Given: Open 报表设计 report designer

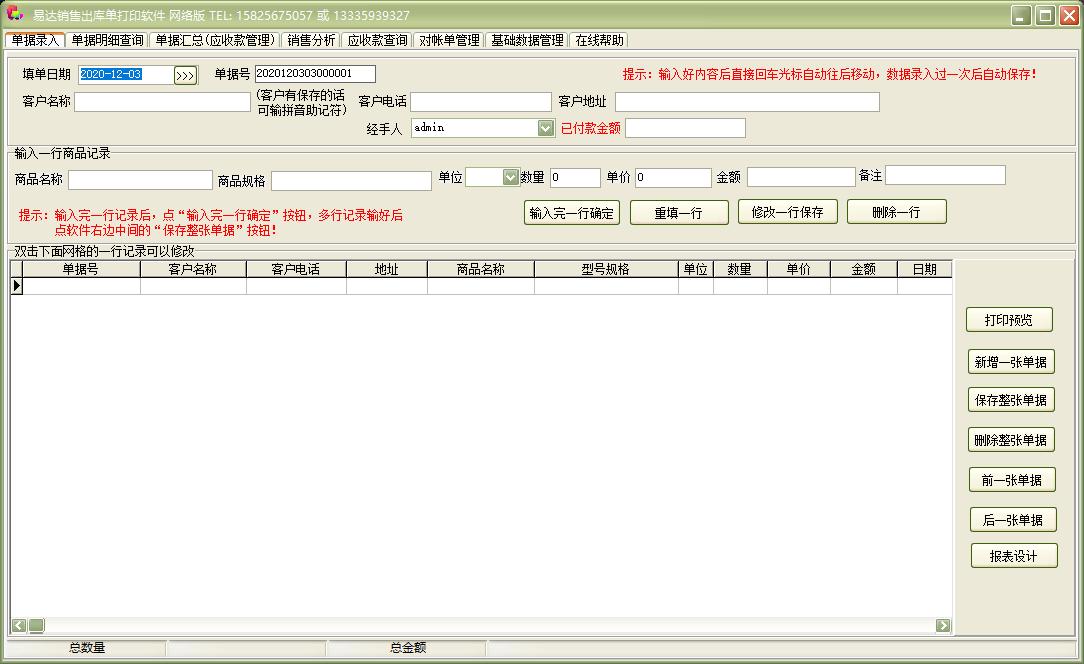Looking at the screenshot, I should coord(1013,556).
